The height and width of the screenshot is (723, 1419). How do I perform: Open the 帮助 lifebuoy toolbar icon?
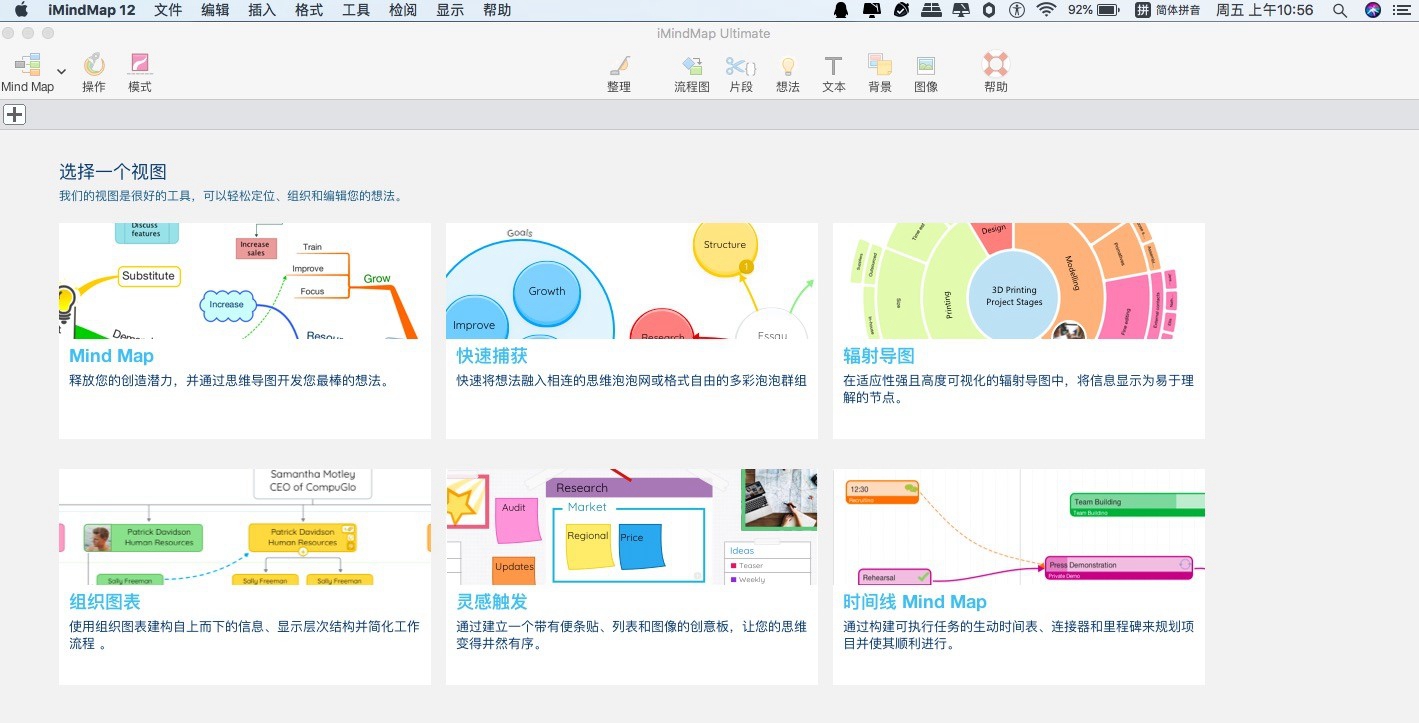click(996, 65)
